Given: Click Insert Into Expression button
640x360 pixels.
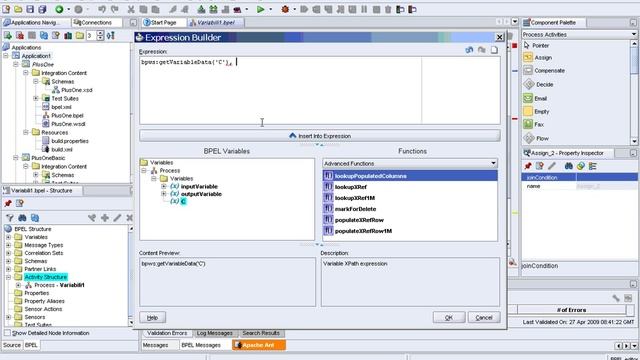Looking at the screenshot, I should 320,136.
